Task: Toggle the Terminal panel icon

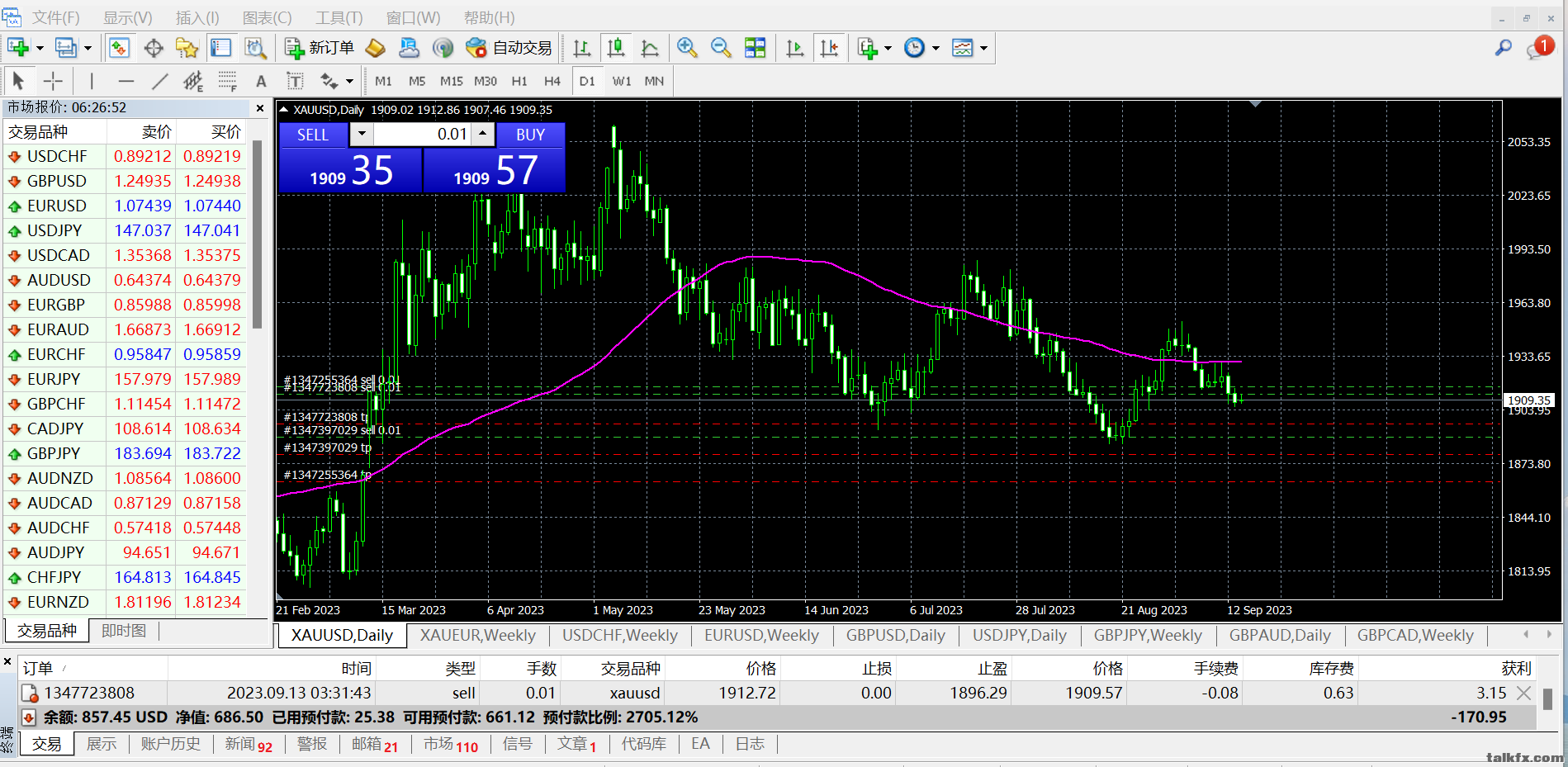Action: click(x=220, y=48)
